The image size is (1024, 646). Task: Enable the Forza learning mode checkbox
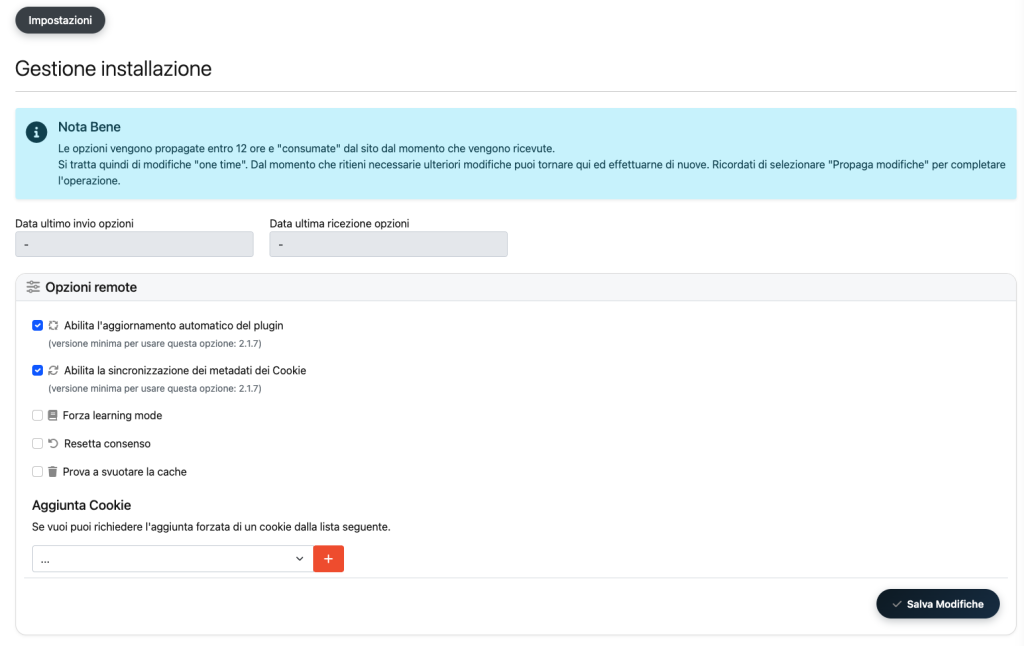(38, 415)
